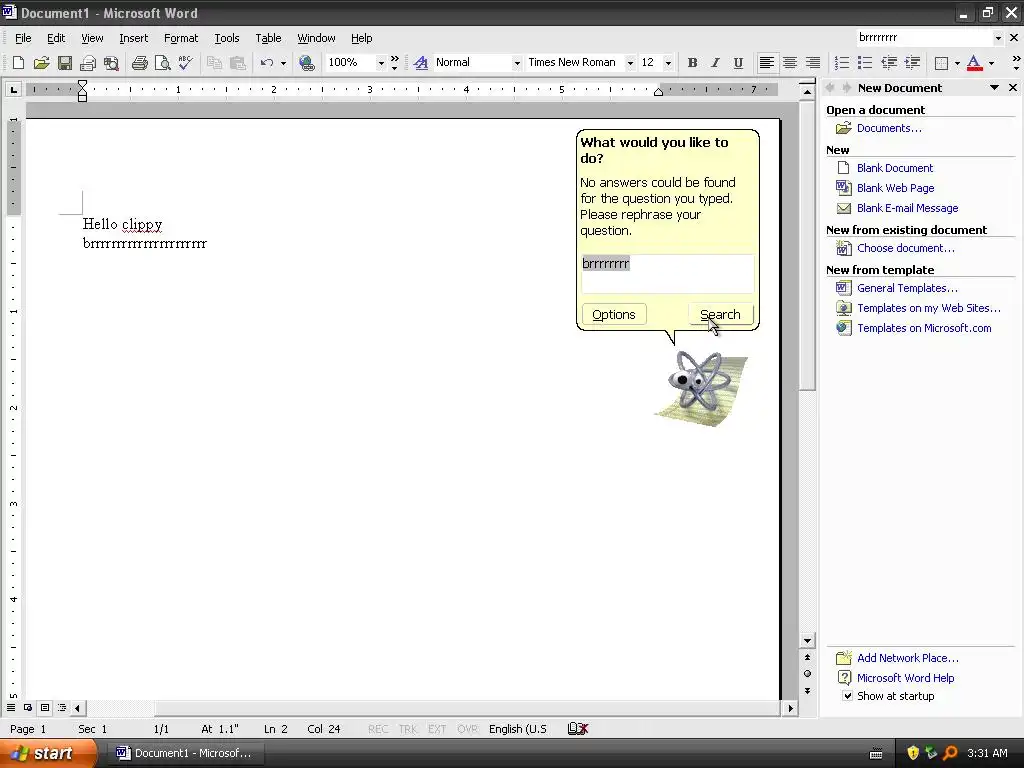Open the font color dropdown arrow
Screen dimensions: 1024x768
tap(991, 63)
